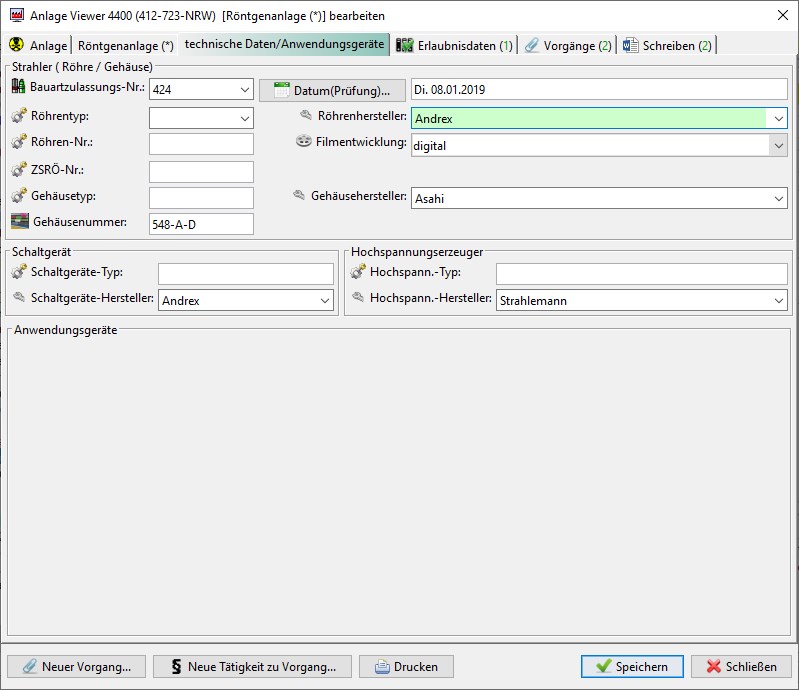Click the radiation icon on Anlage tab
This screenshot has height=690, width=799.
tap(16, 46)
